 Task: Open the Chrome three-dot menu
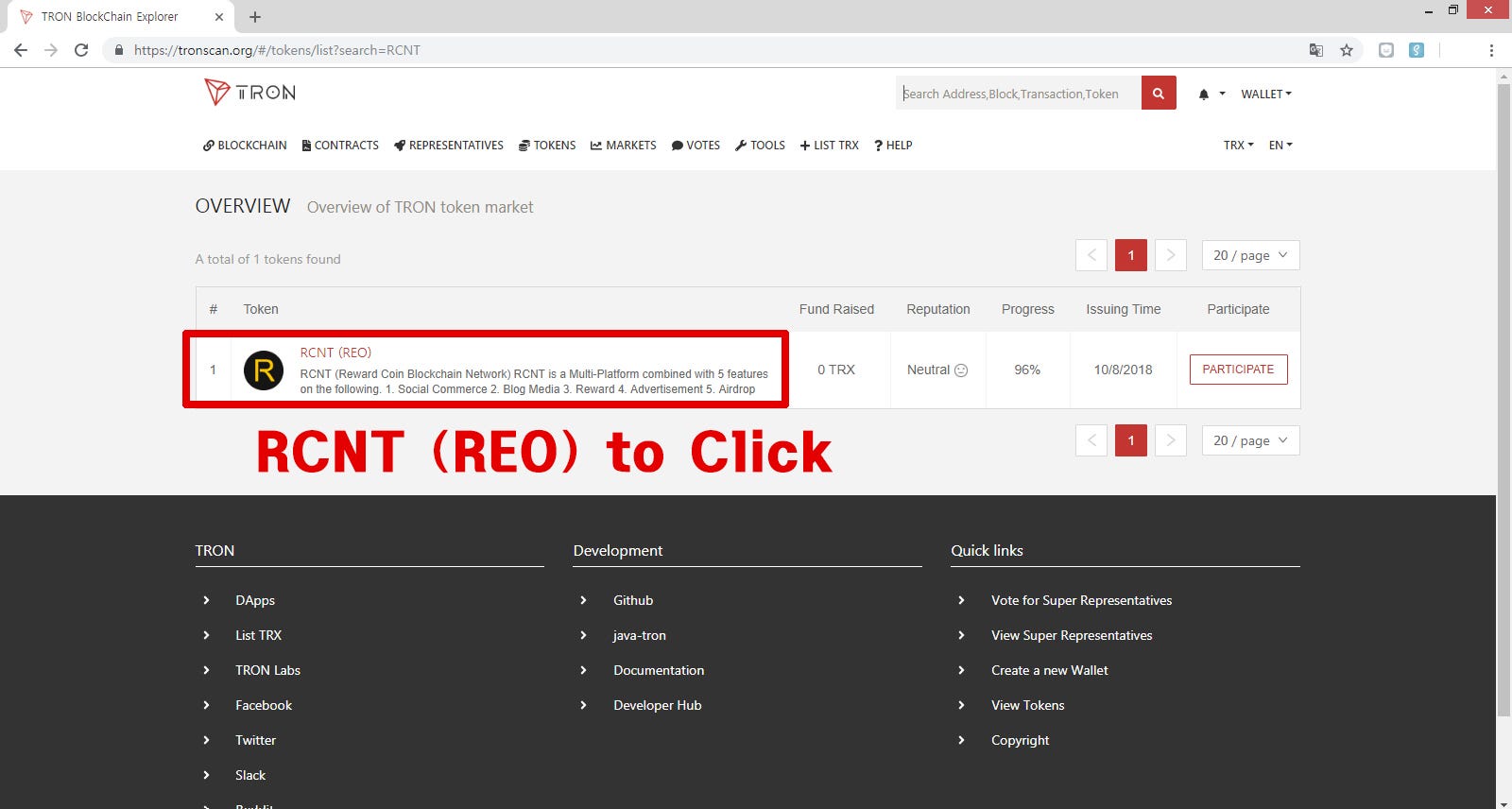1491,50
